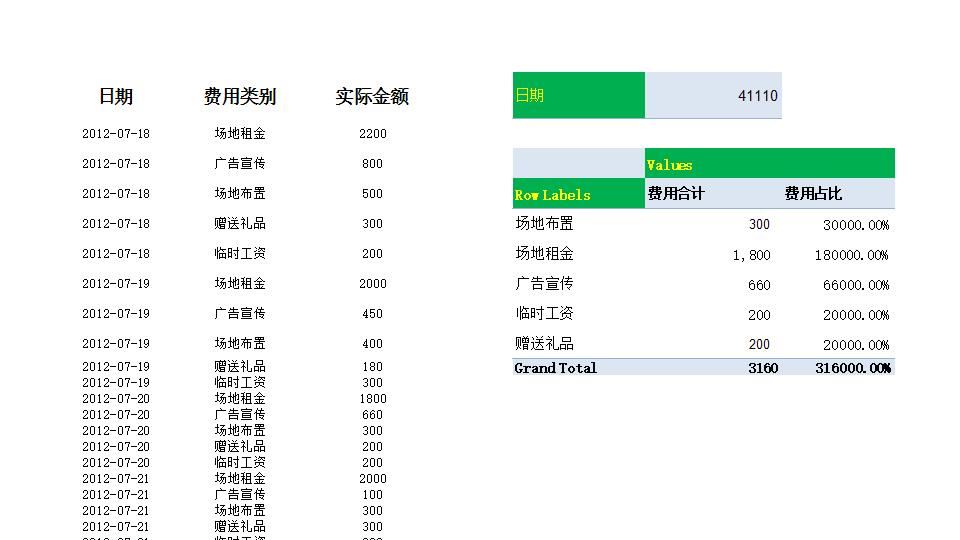Click the pivot row label 广告宣传
Viewport: 960px width, 540px height.
click(544, 283)
